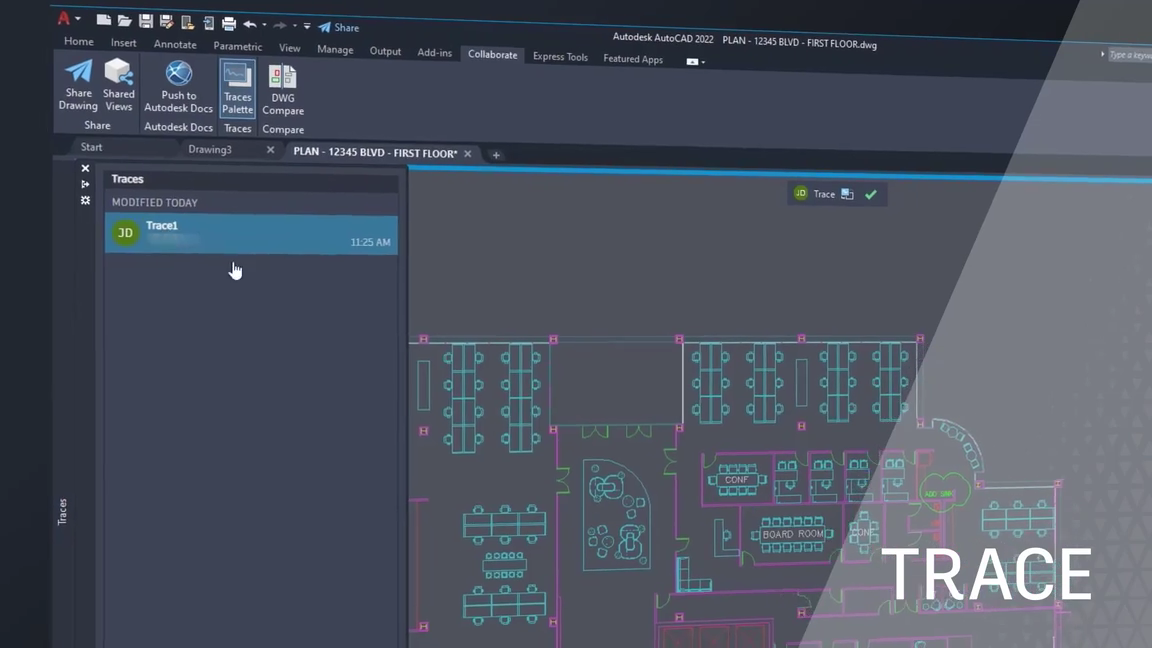Add a new drawing tab with plus

pyautogui.click(x=496, y=155)
